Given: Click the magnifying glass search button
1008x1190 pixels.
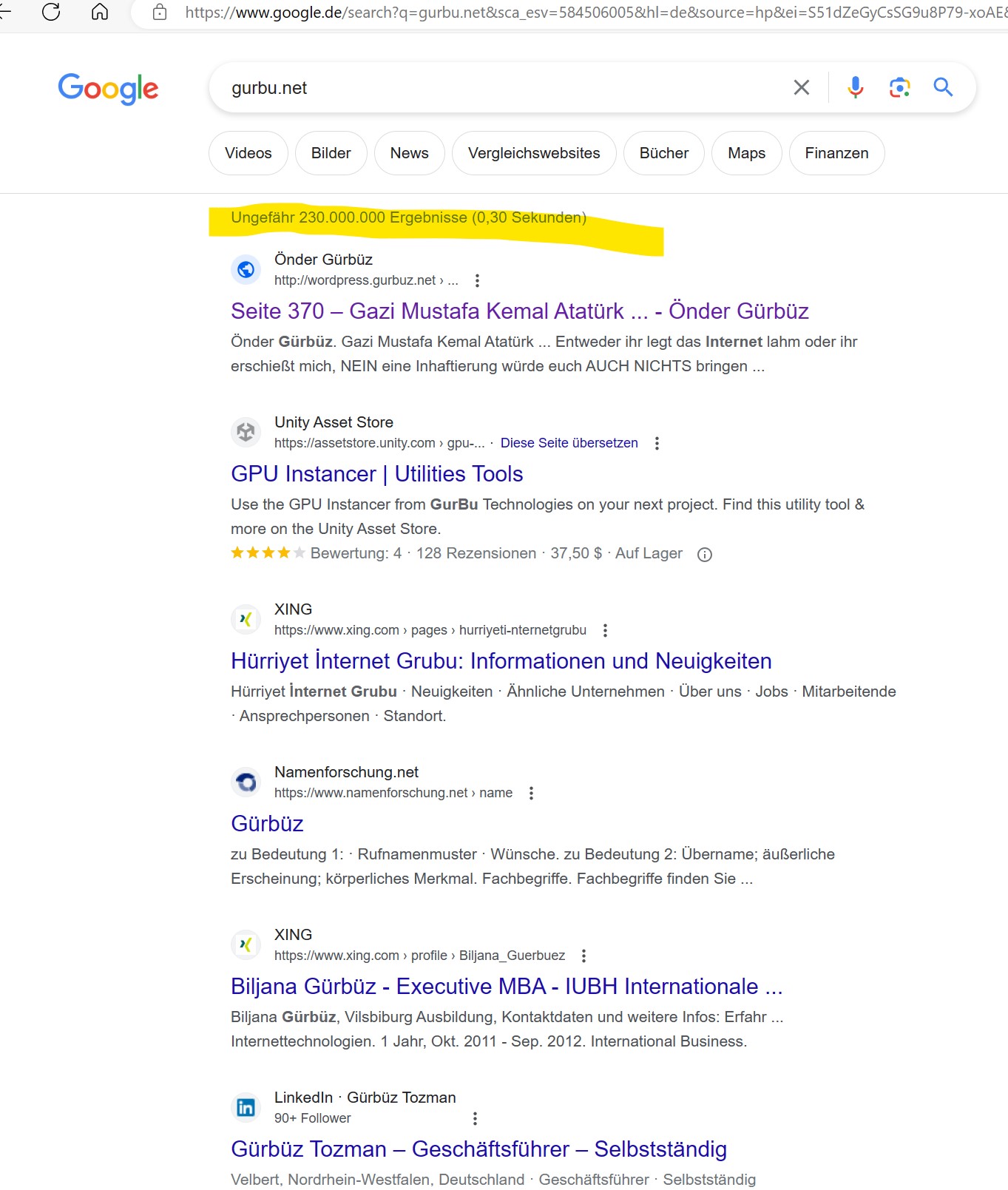Looking at the screenshot, I should pos(943,87).
